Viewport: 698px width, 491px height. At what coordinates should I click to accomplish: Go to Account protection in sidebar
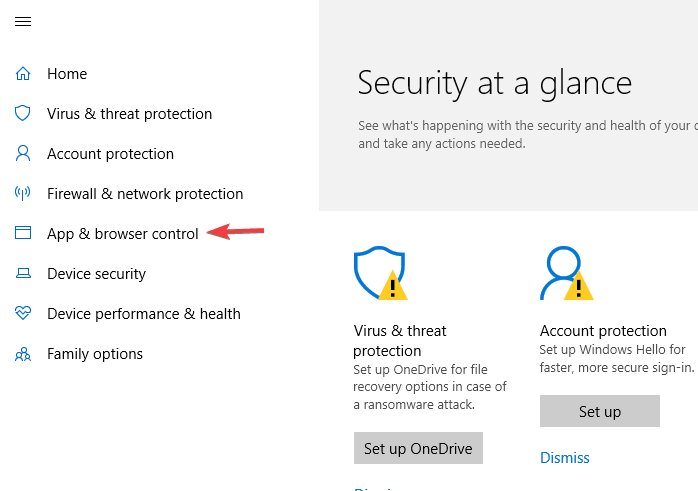110,154
